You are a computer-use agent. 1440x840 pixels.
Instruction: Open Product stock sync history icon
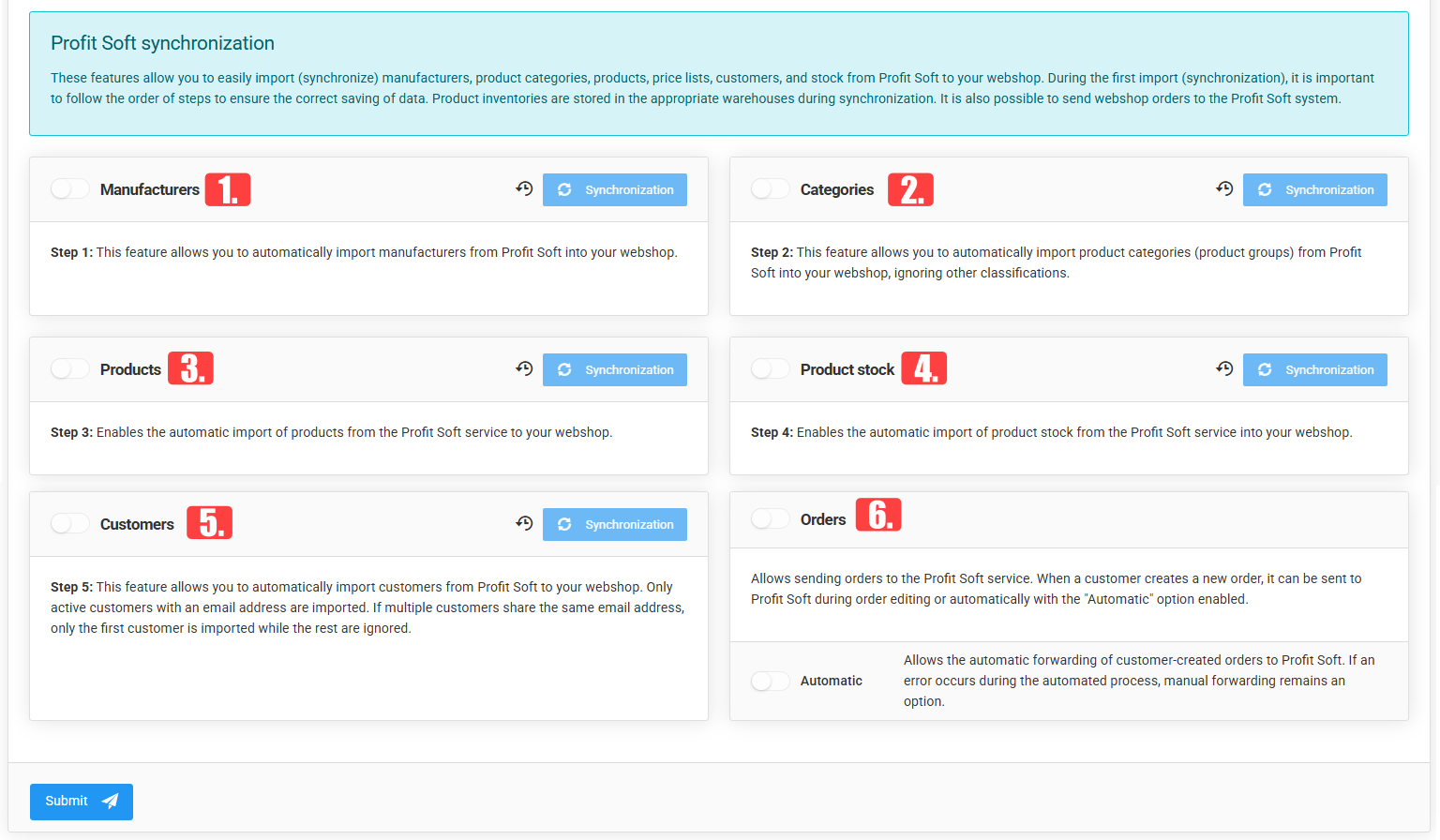pos(1224,369)
